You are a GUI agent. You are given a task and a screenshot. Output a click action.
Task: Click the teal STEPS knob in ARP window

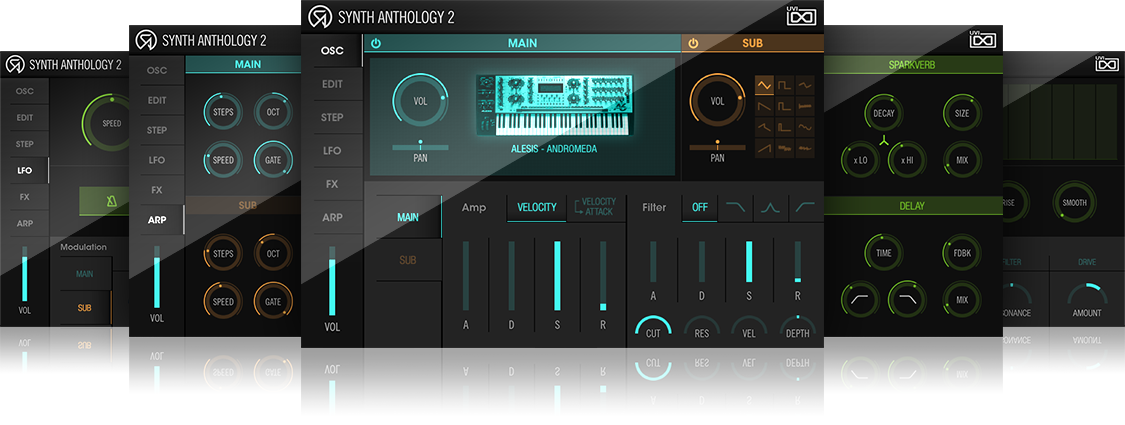(x=223, y=113)
